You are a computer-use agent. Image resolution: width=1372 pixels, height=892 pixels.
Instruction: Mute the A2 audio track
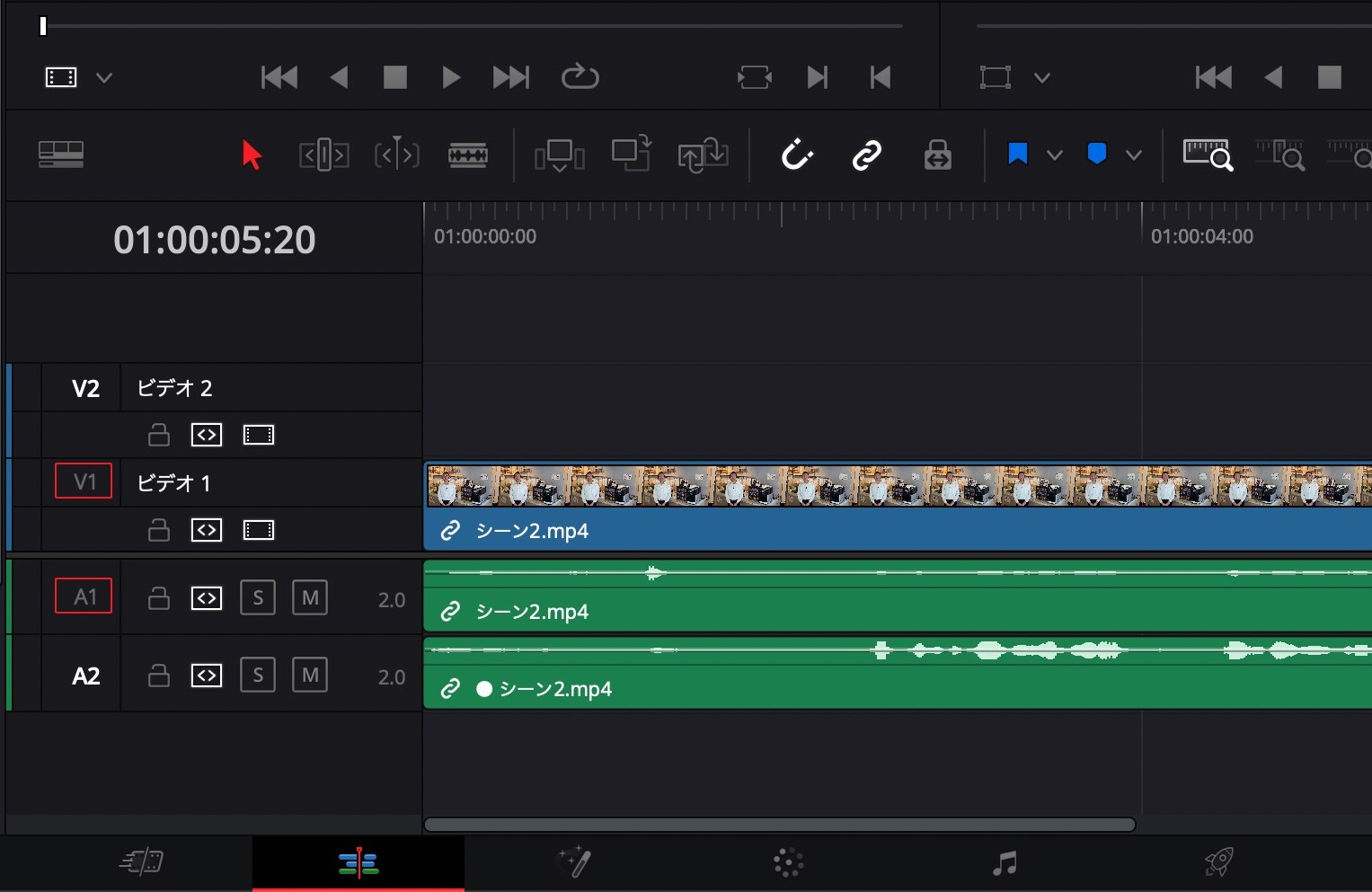(310, 675)
